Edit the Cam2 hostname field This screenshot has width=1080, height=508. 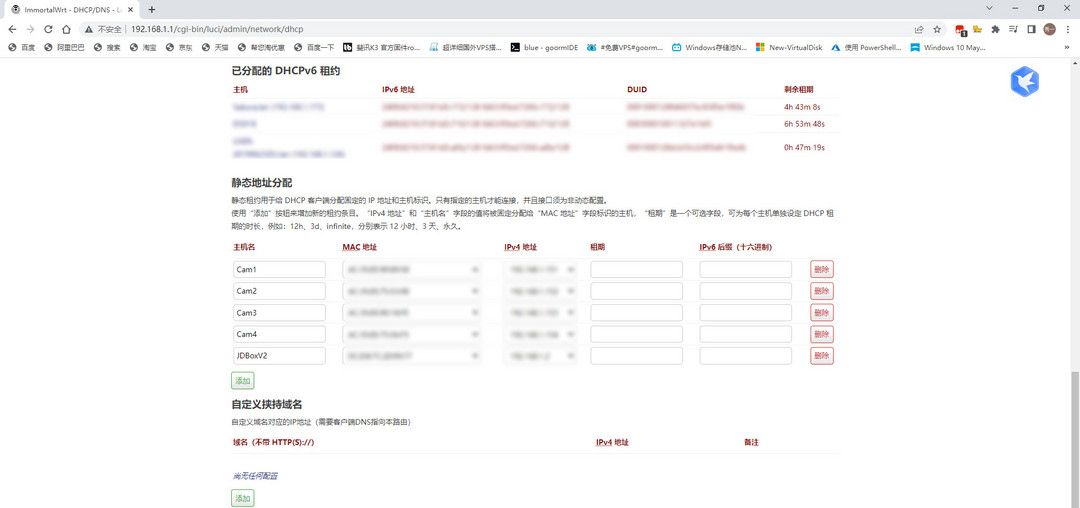coord(279,291)
